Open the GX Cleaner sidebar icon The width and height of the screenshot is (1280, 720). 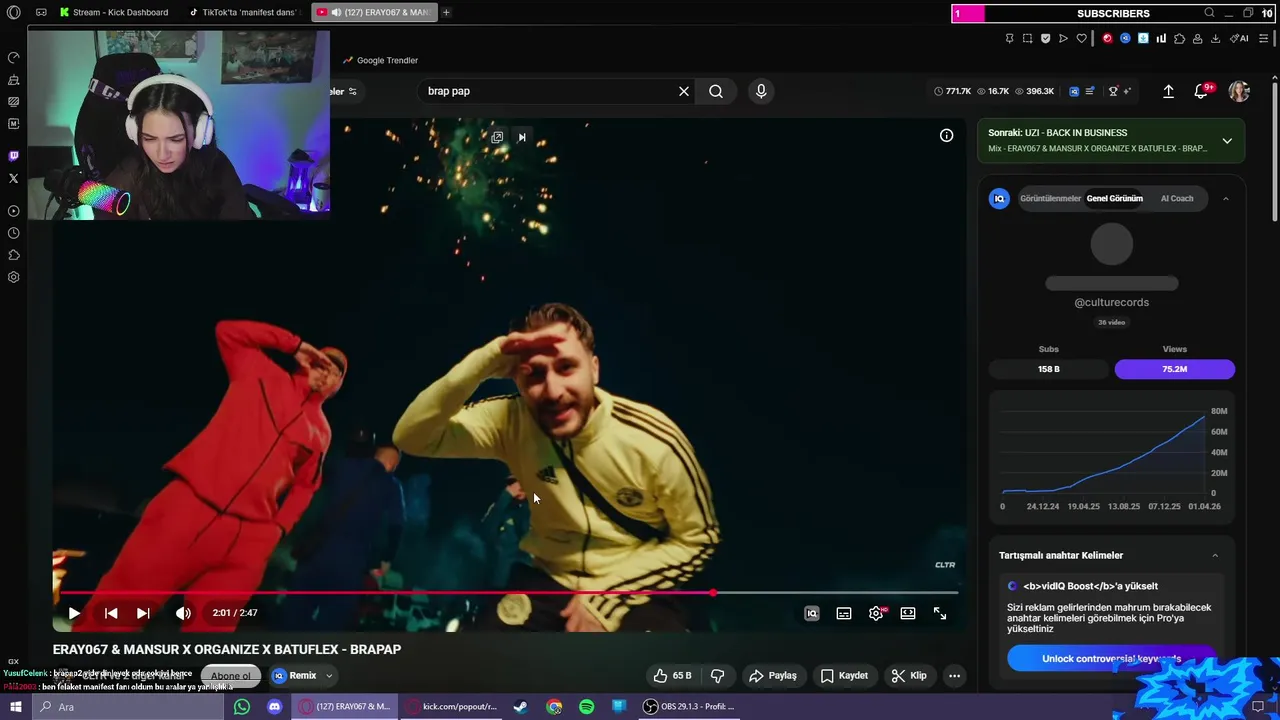(x=13, y=79)
